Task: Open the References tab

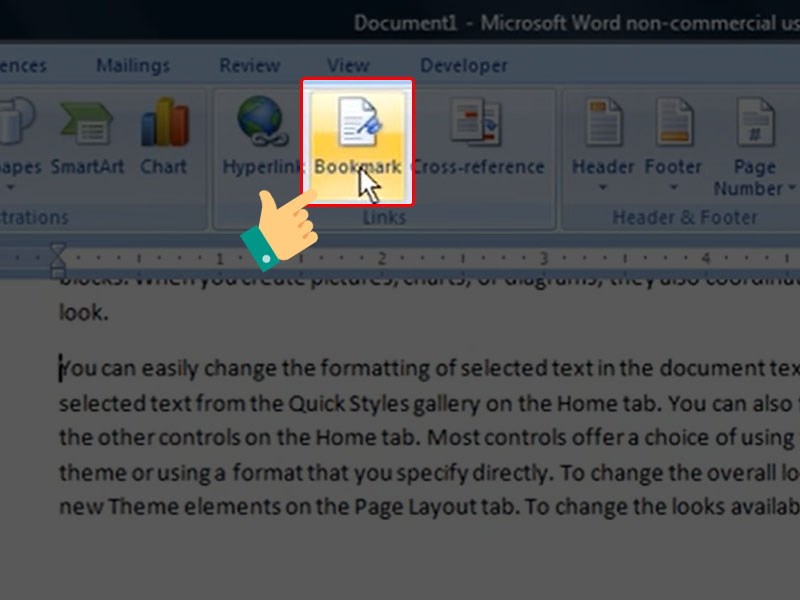Action: click(23, 65)
